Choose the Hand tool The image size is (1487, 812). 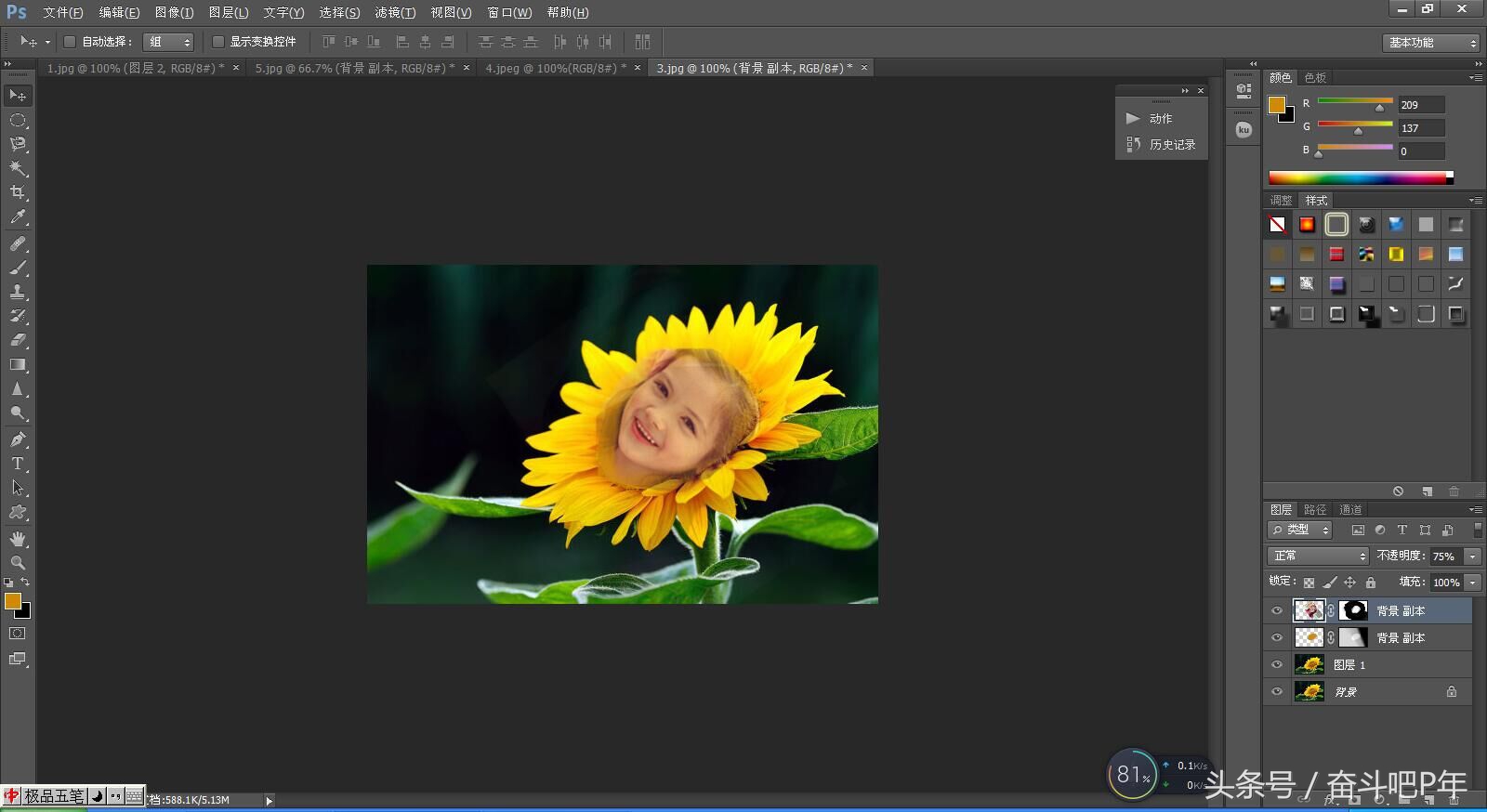tap(18, 539)
